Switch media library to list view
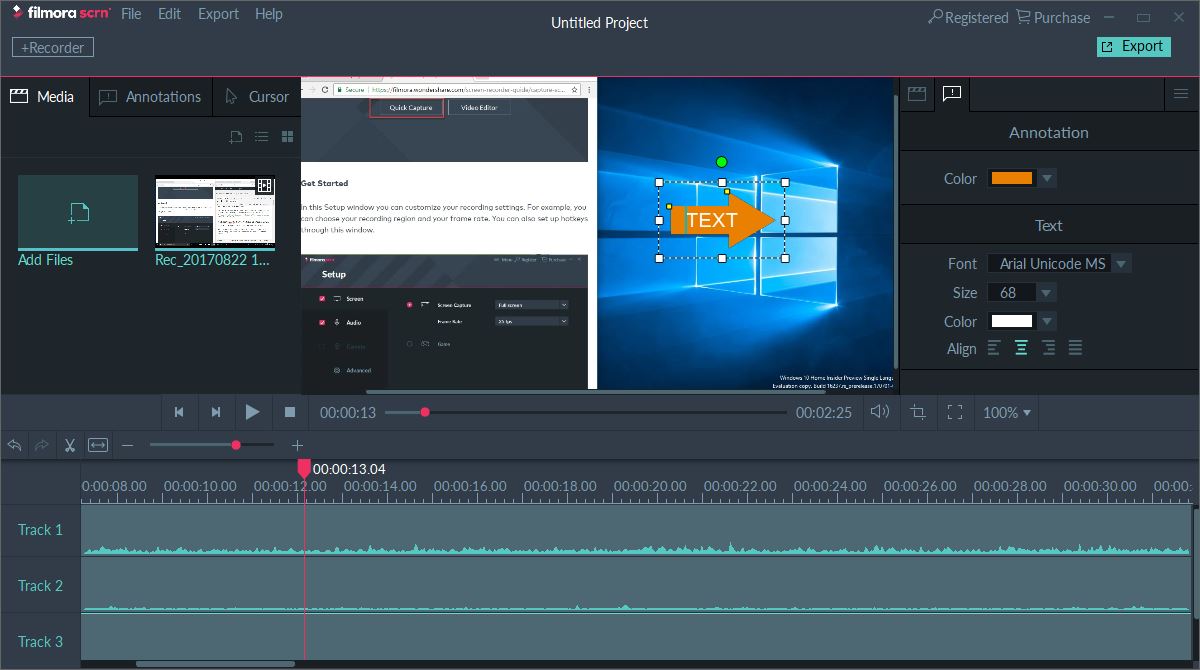The width and height of the screenshot is (1200, 670). pos(261,136)
